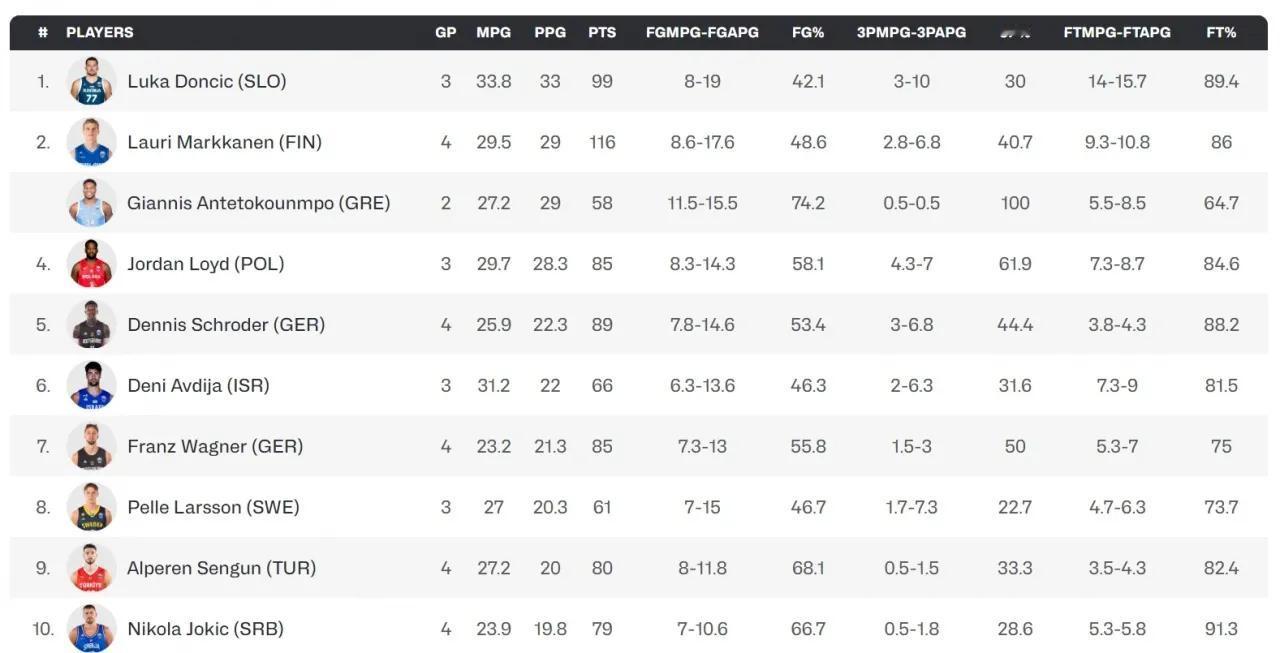Click the FTMPG-FTAPG column header
The image size is (1280, 653).
pyautogui.click(x=1117, y=32)
